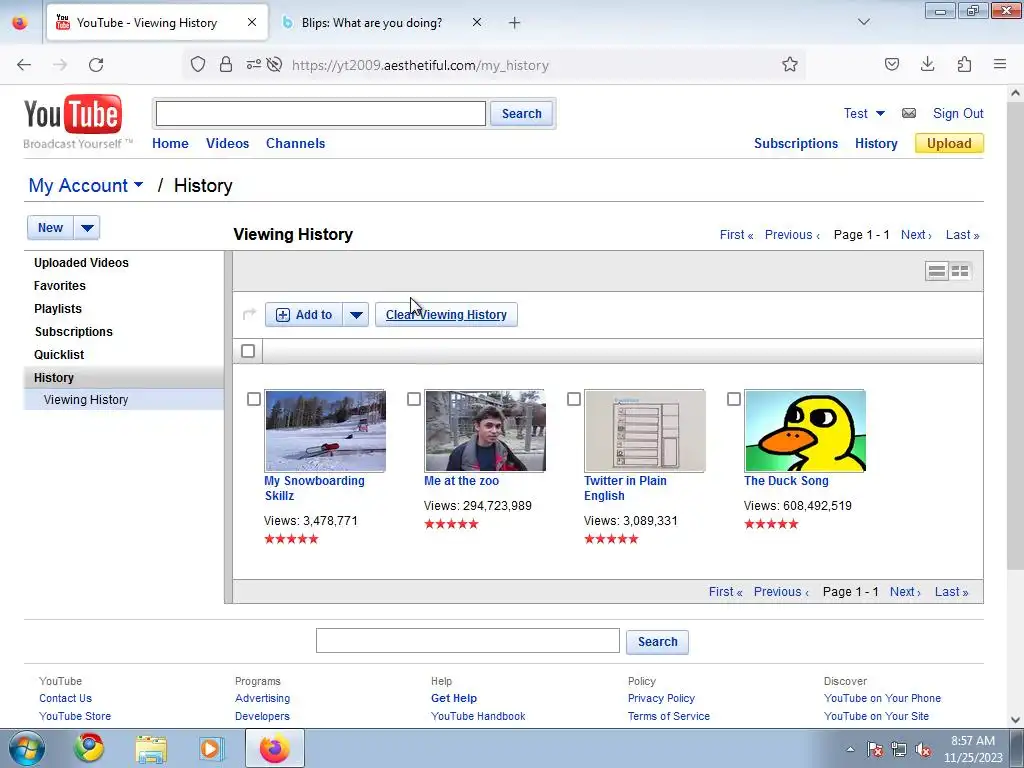Click the YouTube logo
Image resolution: width=1024 pixels, height=768 pixels.
coord(73,114)
